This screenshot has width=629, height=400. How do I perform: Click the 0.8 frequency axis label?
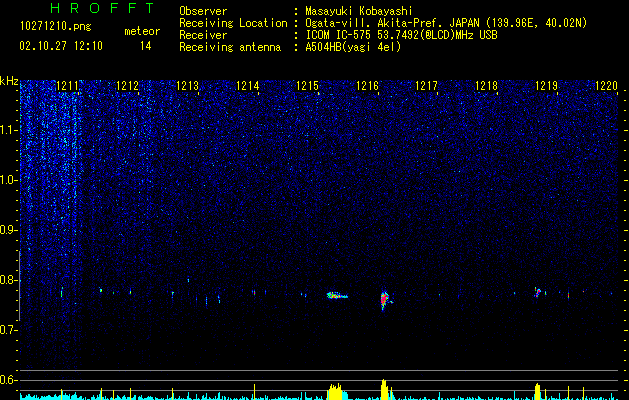(9, 280)
